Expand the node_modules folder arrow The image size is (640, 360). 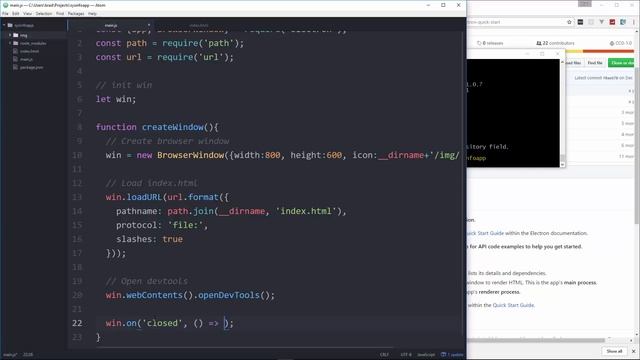click(10, 43)
